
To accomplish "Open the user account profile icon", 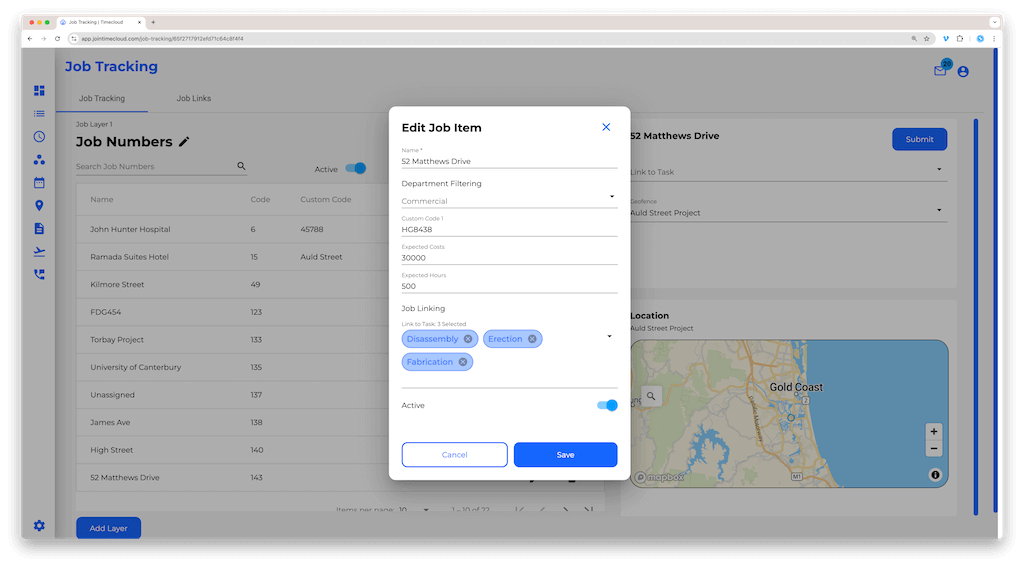I will [x=963, y=71].
